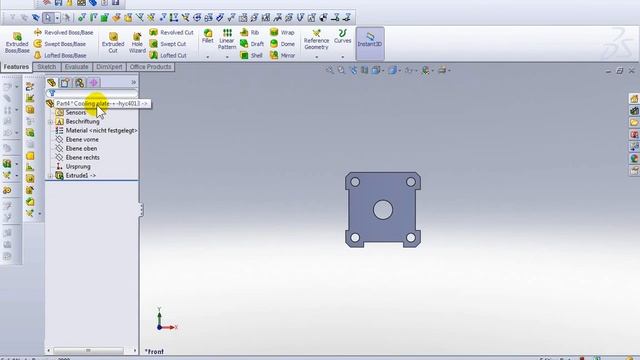This screenshot has width=640, height=360.
Task: Click the feature tree horizontal scrollbar
Action: click(88, 351)
